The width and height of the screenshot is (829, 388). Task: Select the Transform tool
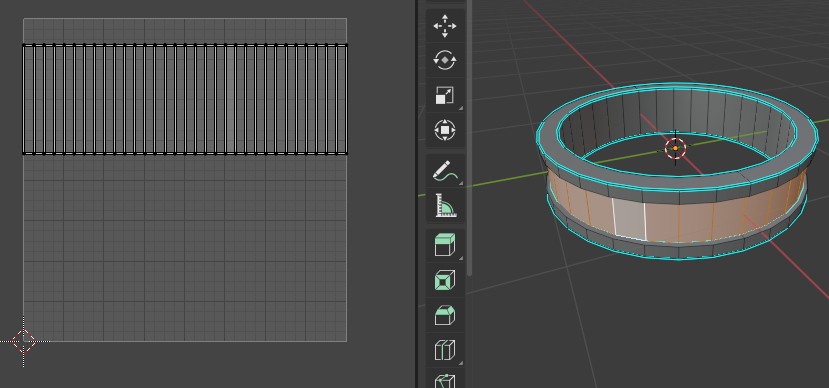(x=445, y=130)
